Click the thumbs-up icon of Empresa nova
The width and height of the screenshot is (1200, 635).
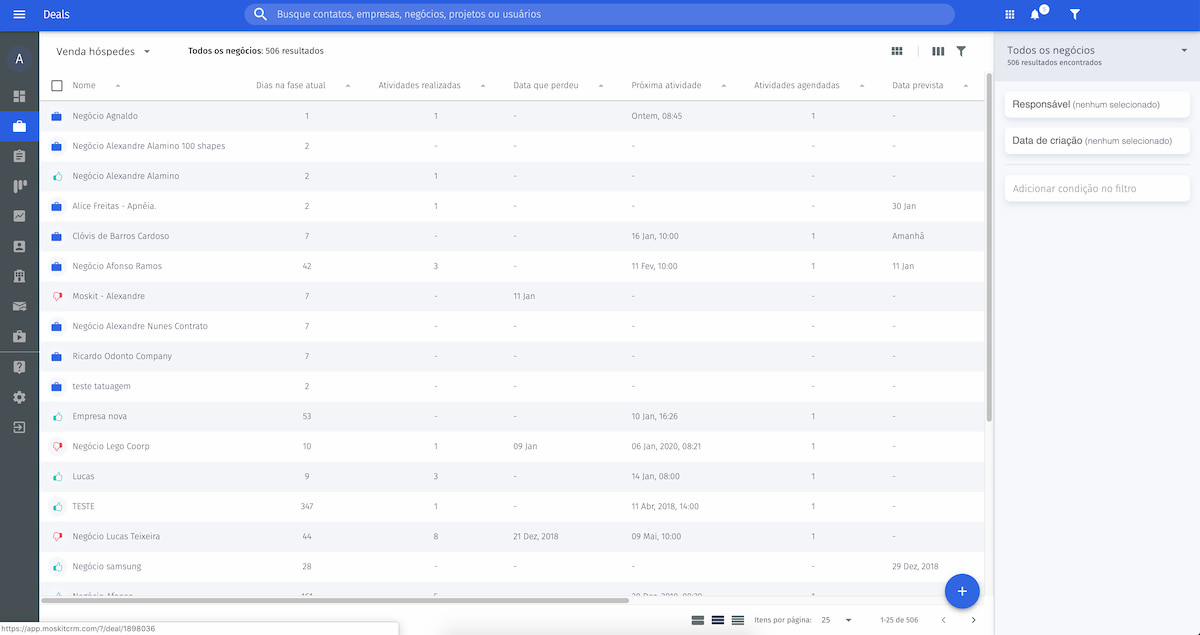(x=57, y=416)
